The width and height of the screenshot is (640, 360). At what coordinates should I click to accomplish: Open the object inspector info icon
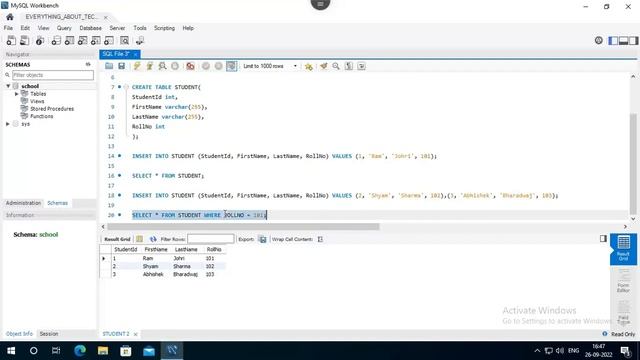[40, 40]
